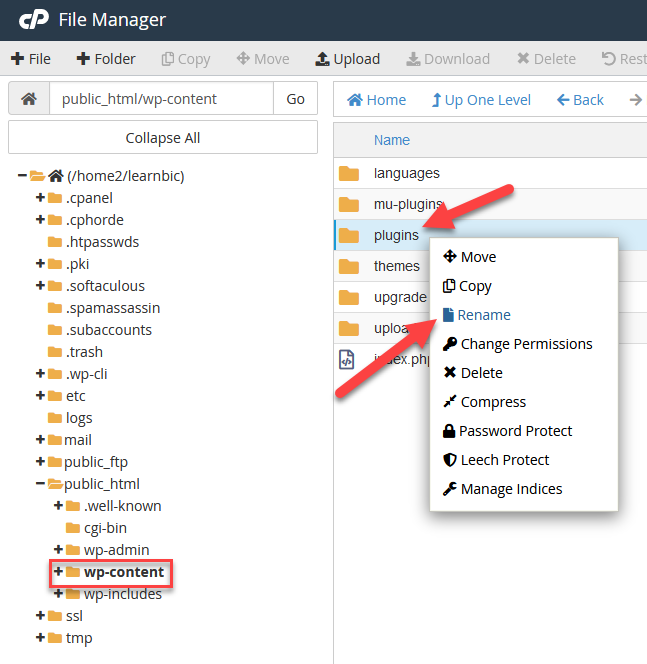Click the Copy toolbar button
The height and width of the screenshot is (664, 647).
(x=185, y=59)
